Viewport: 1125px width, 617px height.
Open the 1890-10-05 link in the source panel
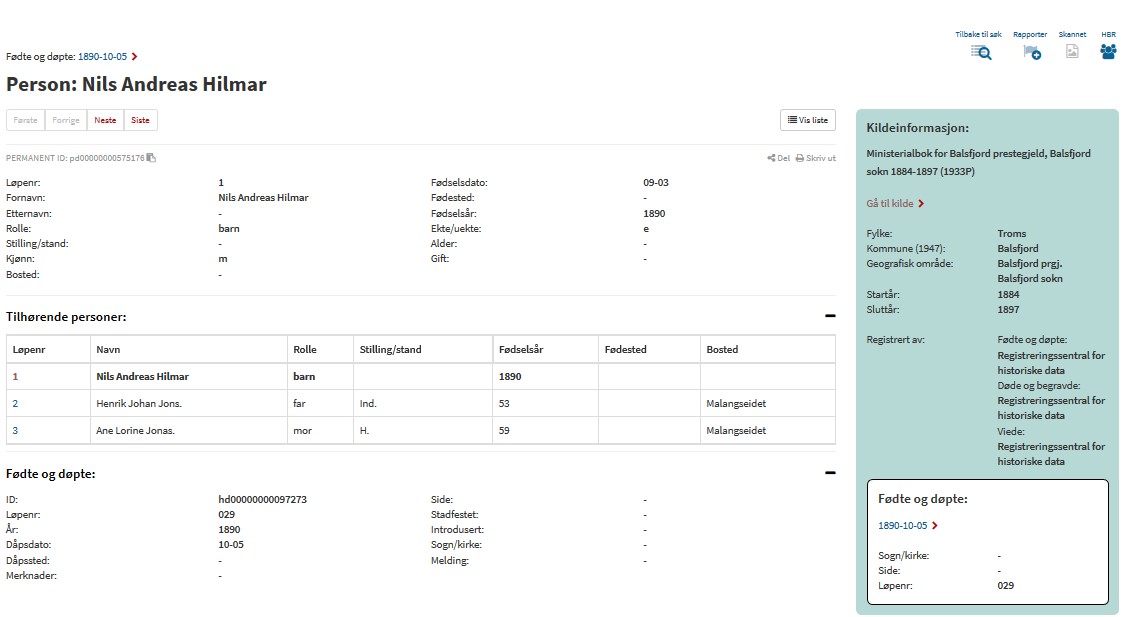click(x=902, y=525)
